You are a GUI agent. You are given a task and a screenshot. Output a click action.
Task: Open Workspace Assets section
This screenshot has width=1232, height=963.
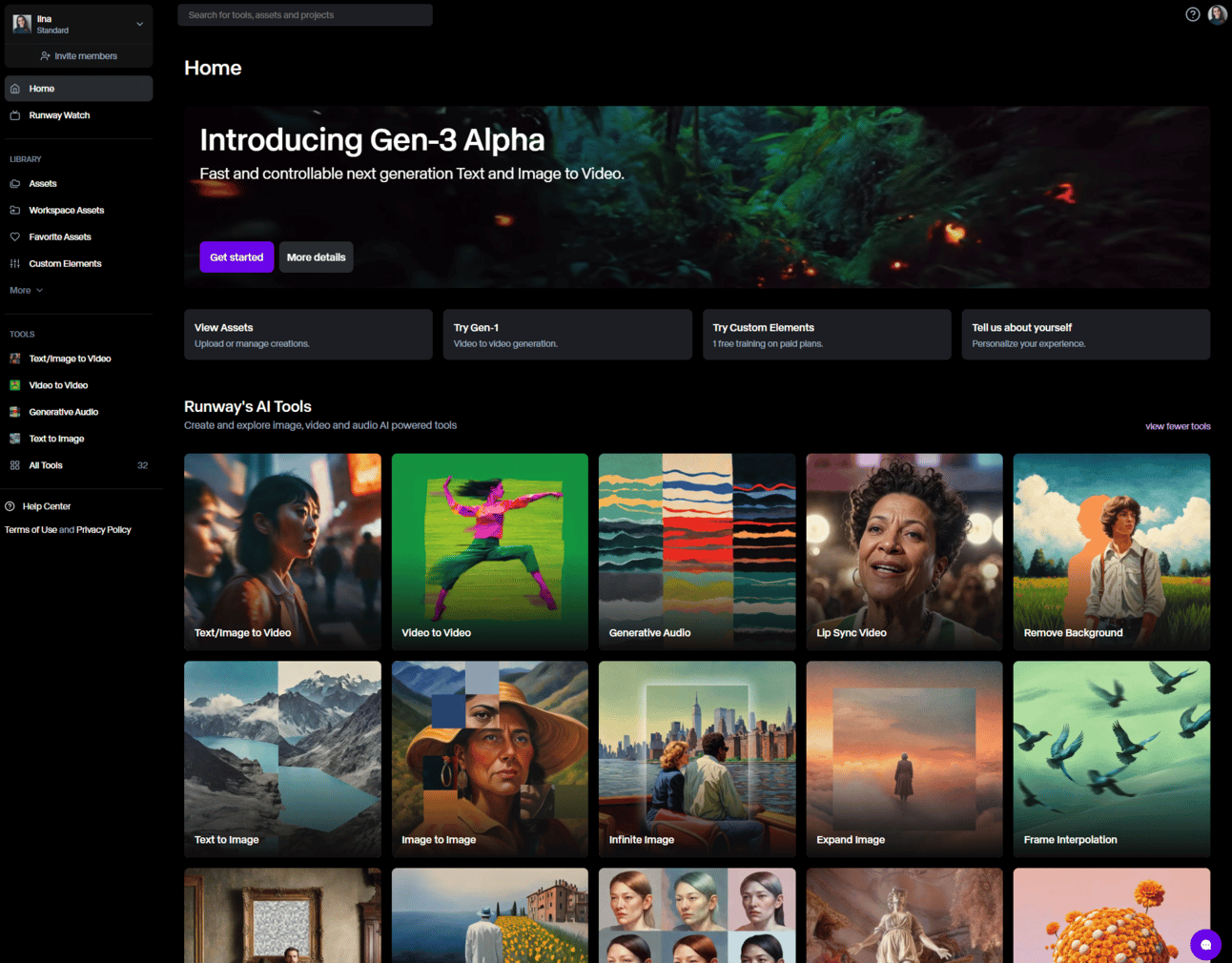(78, 211)
